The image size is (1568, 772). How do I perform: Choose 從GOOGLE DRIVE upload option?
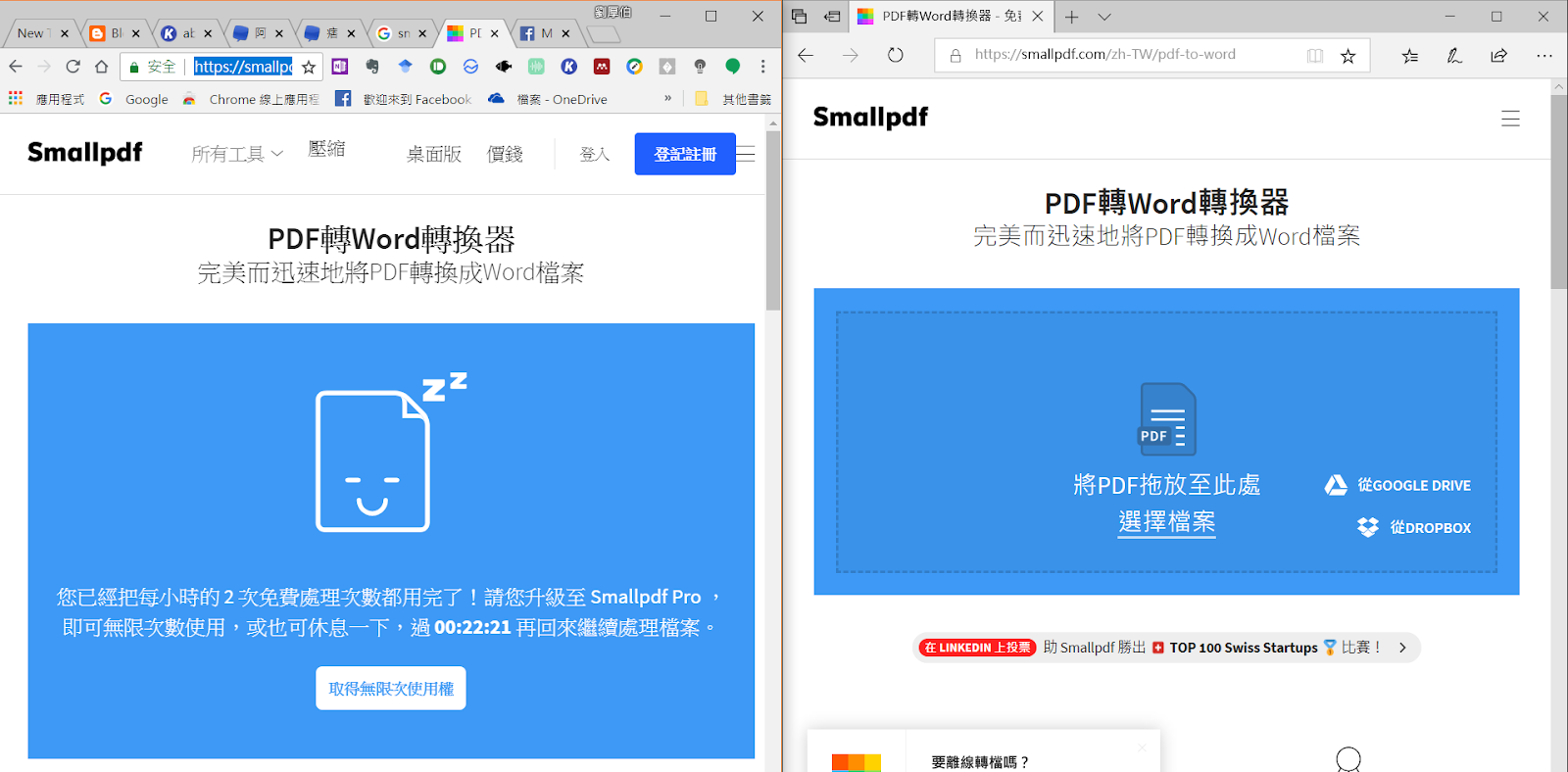(x=1397, y=485)
